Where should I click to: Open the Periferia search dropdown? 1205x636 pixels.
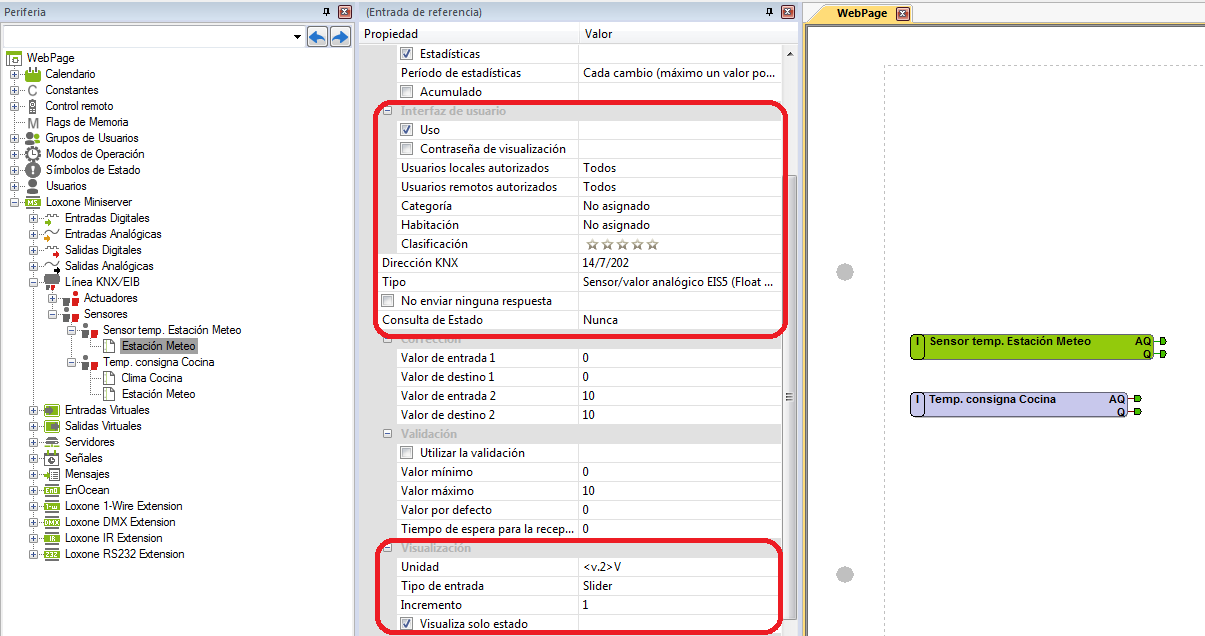(298, 37)
